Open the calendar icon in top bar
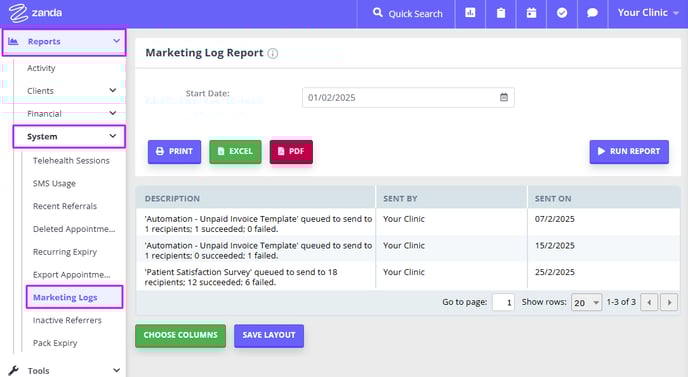688x377 pixels. [x=531, y=13]
